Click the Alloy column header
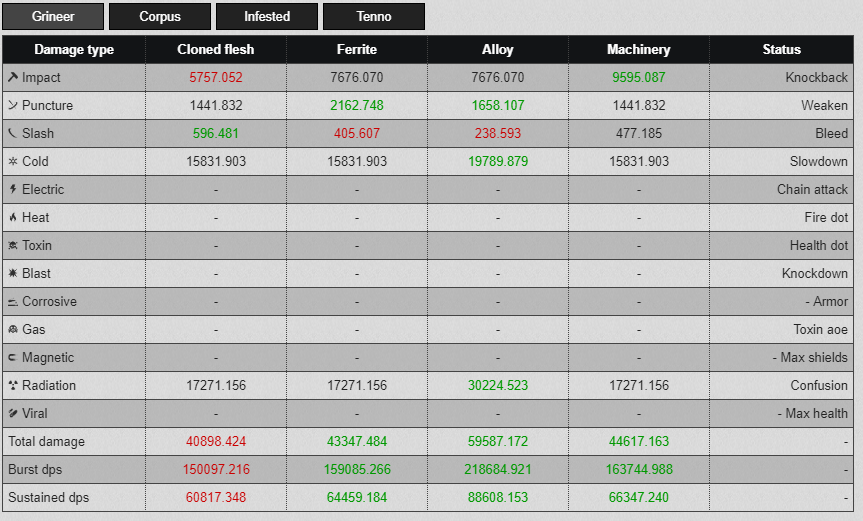 498,49
